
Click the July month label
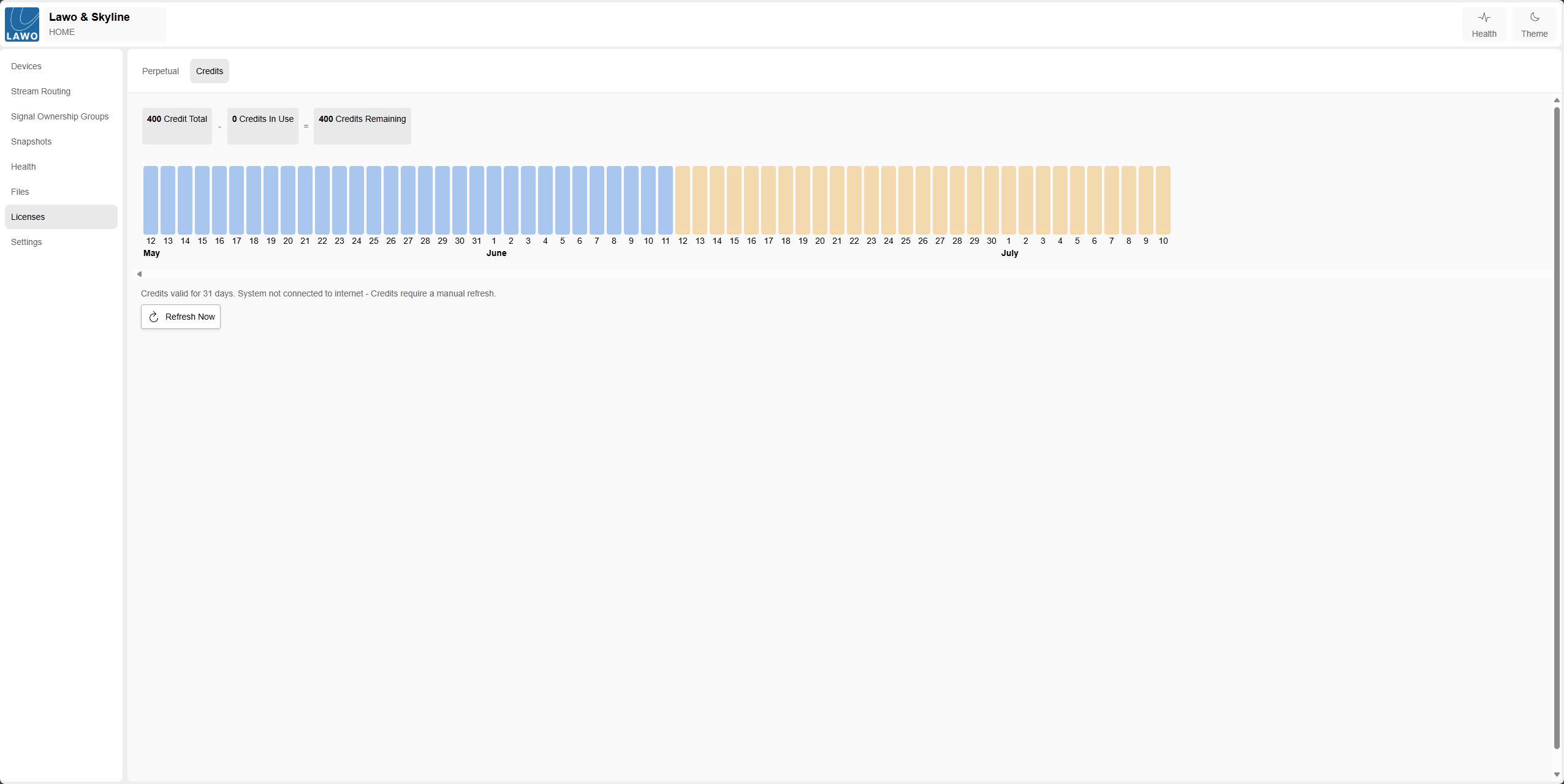pyautogui.click(x=1009, y=253)
